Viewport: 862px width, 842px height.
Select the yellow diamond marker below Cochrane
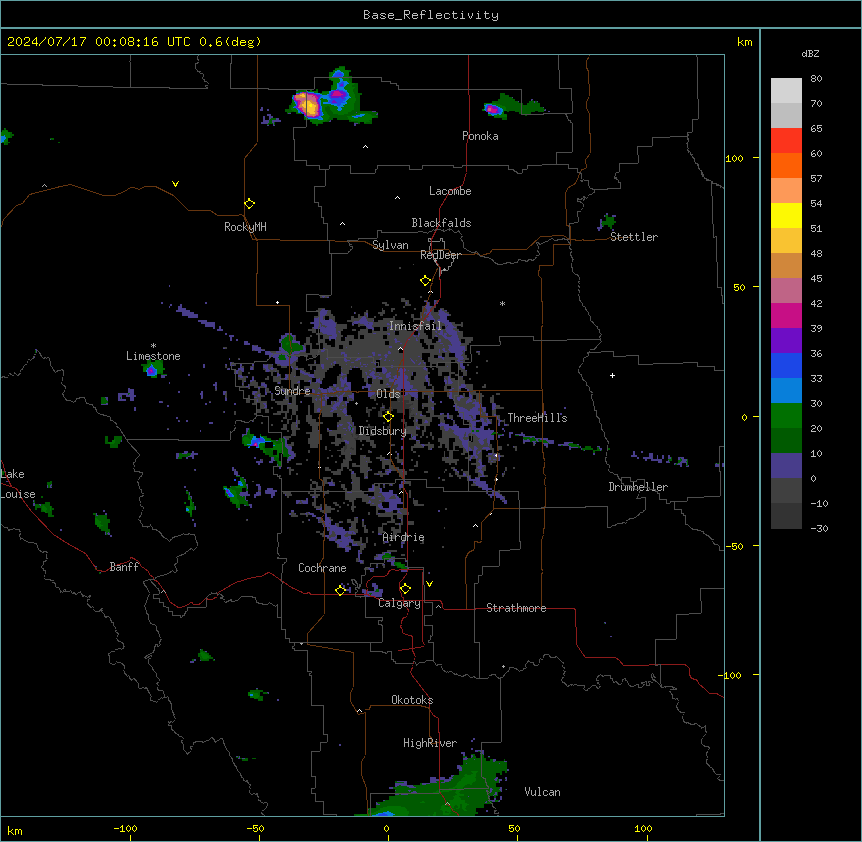click(340, 590)
